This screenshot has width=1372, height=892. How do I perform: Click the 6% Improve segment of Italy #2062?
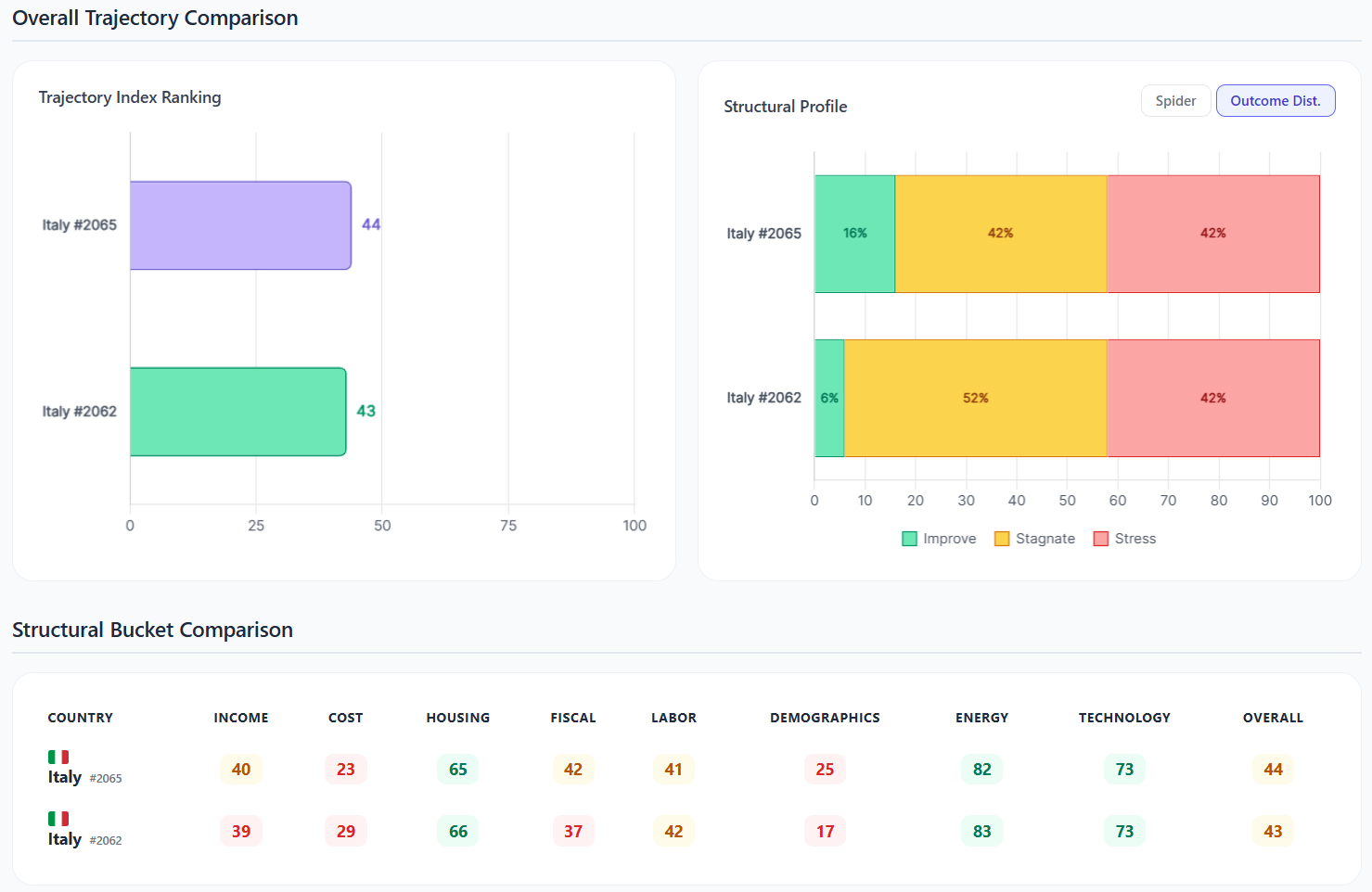coord(829,398)
